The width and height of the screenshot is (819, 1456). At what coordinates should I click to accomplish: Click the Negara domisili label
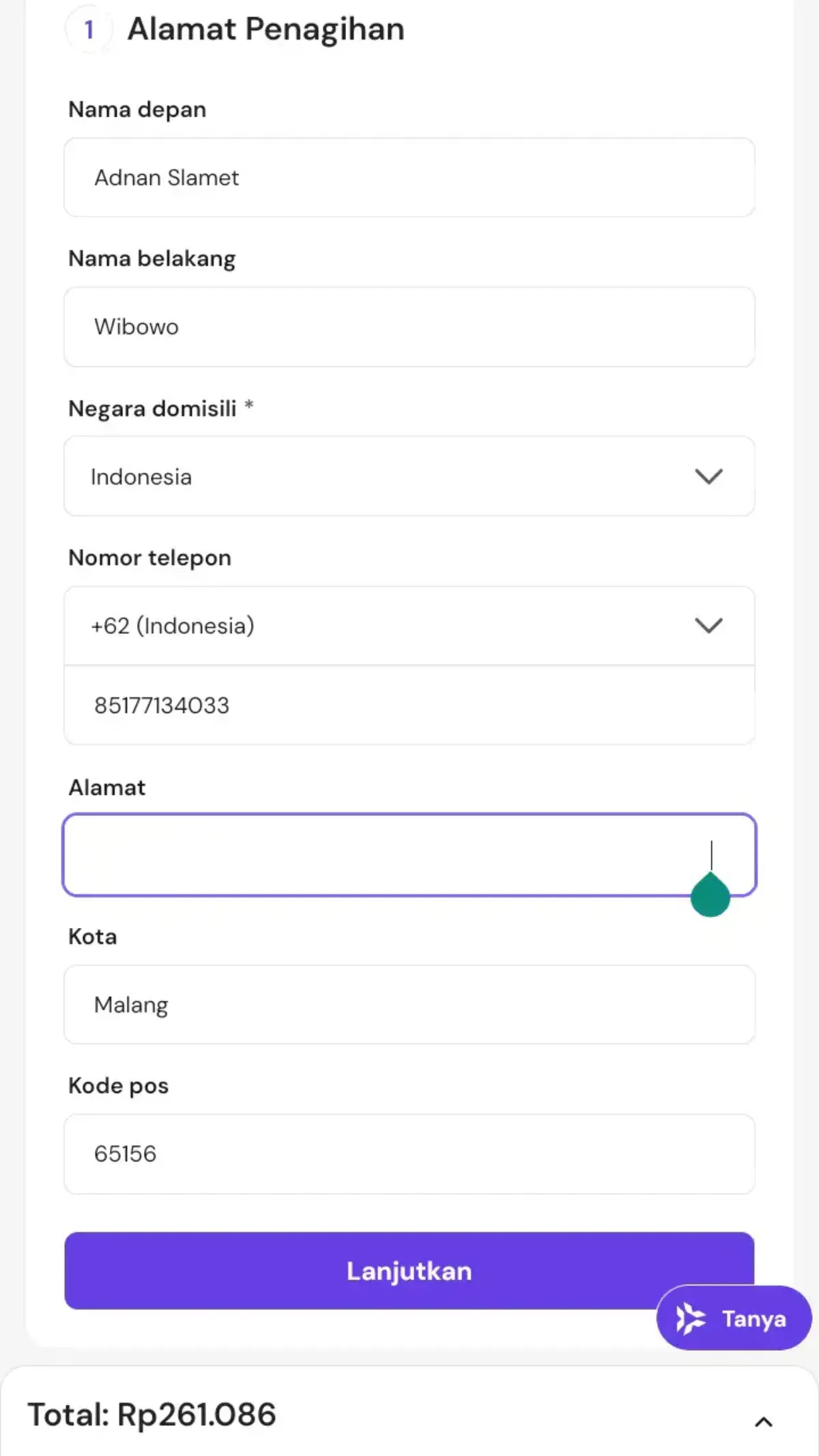152,408
